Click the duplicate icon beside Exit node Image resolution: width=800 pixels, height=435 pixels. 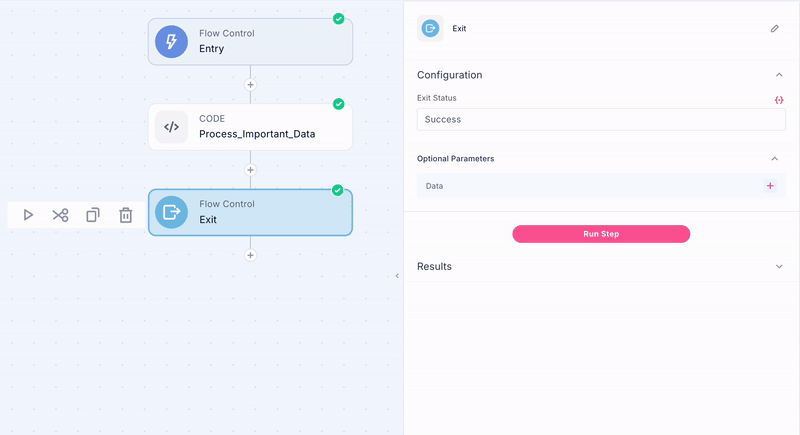(x=93, y=215)
